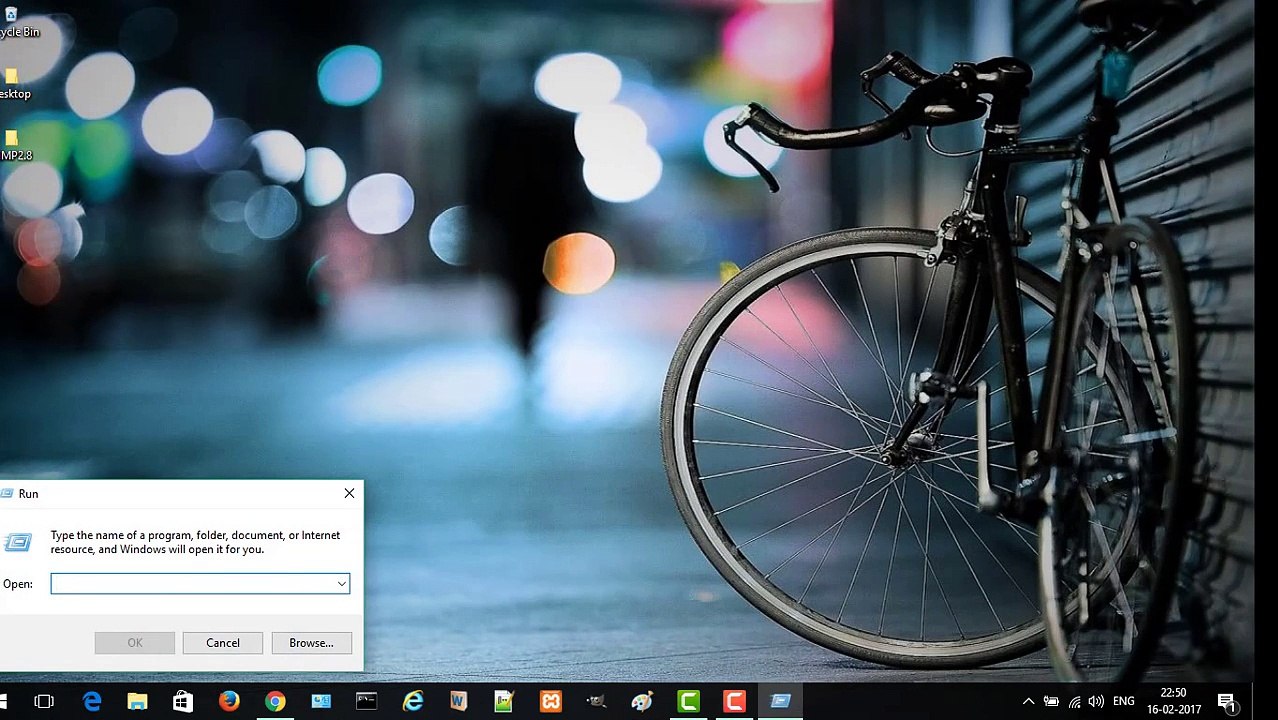Screen dimensions: 1278x720
Task: Launch Firefox from the taskbar
Action: click(229, 702)
